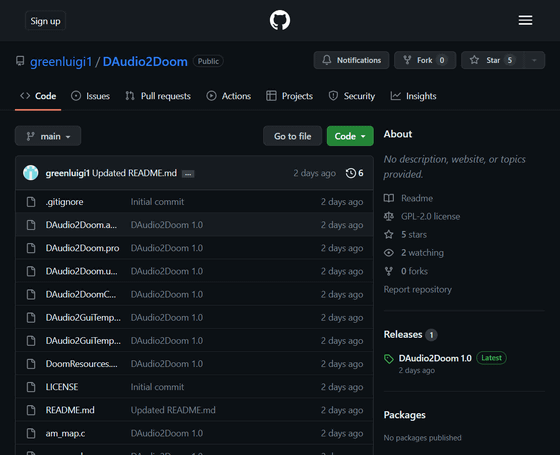Open the Actions tab

coord(229,96)
